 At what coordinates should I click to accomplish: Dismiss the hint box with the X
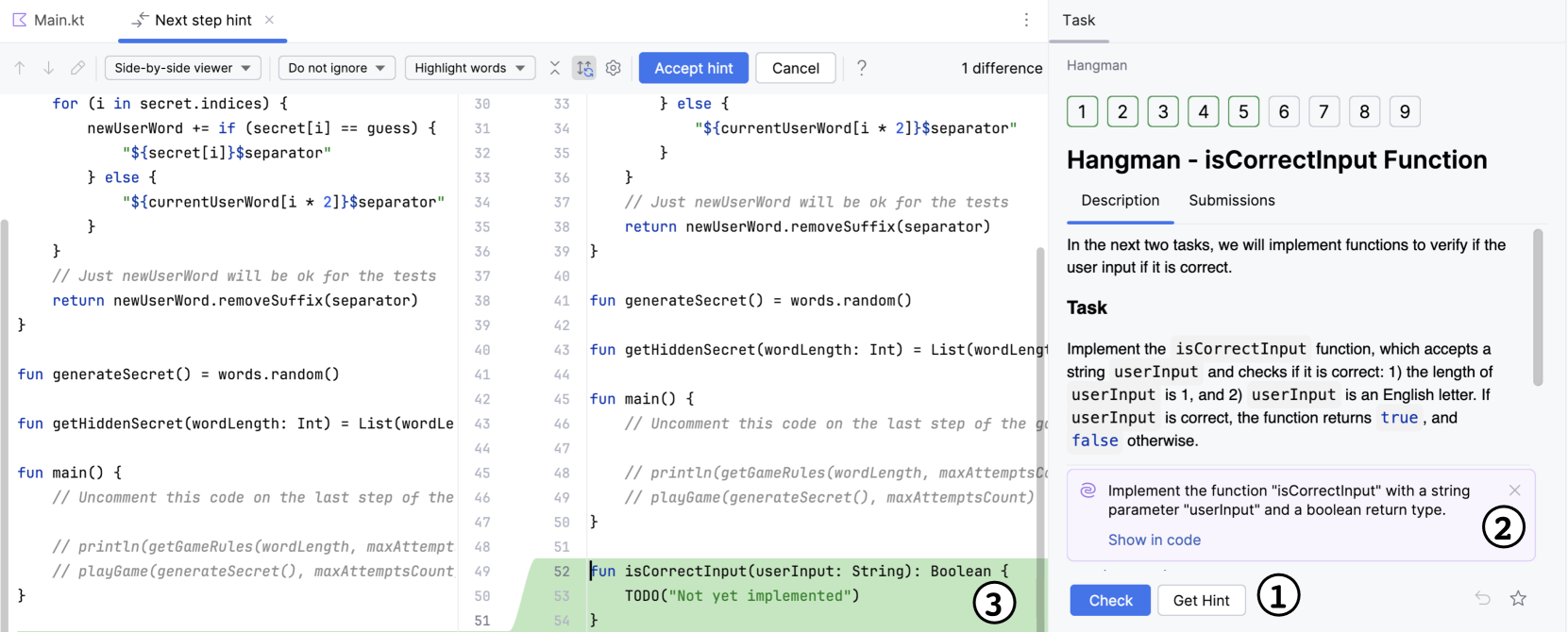click(1514, 491)
